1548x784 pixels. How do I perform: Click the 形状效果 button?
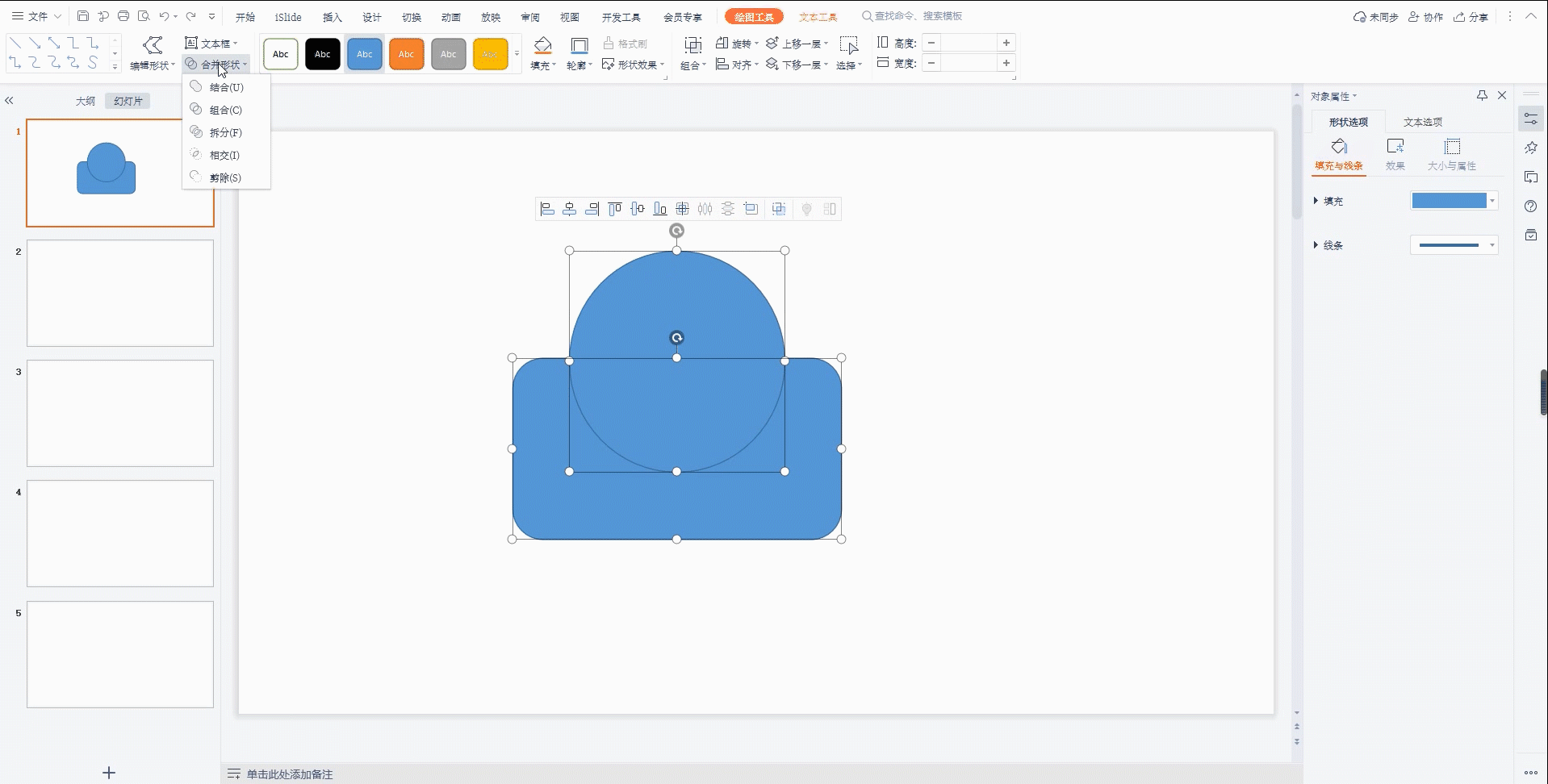[x=634, y=65]
